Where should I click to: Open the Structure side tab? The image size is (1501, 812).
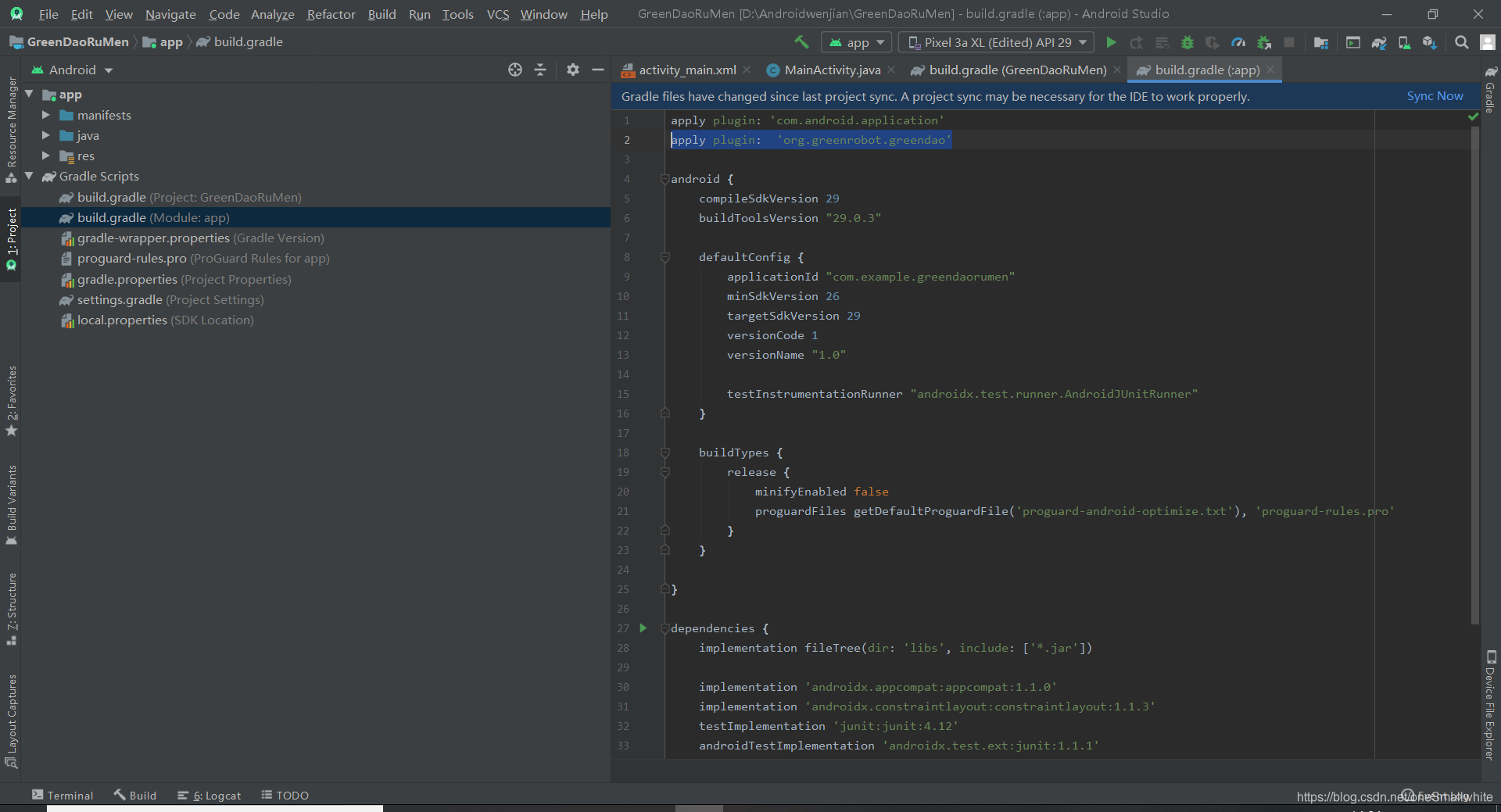coord(11,609)
